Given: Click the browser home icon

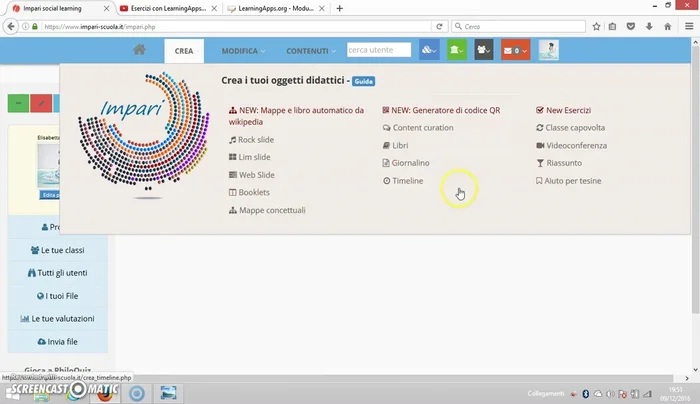Looking at the screenshot, I should pyautogui.click(x=667, y=26).
